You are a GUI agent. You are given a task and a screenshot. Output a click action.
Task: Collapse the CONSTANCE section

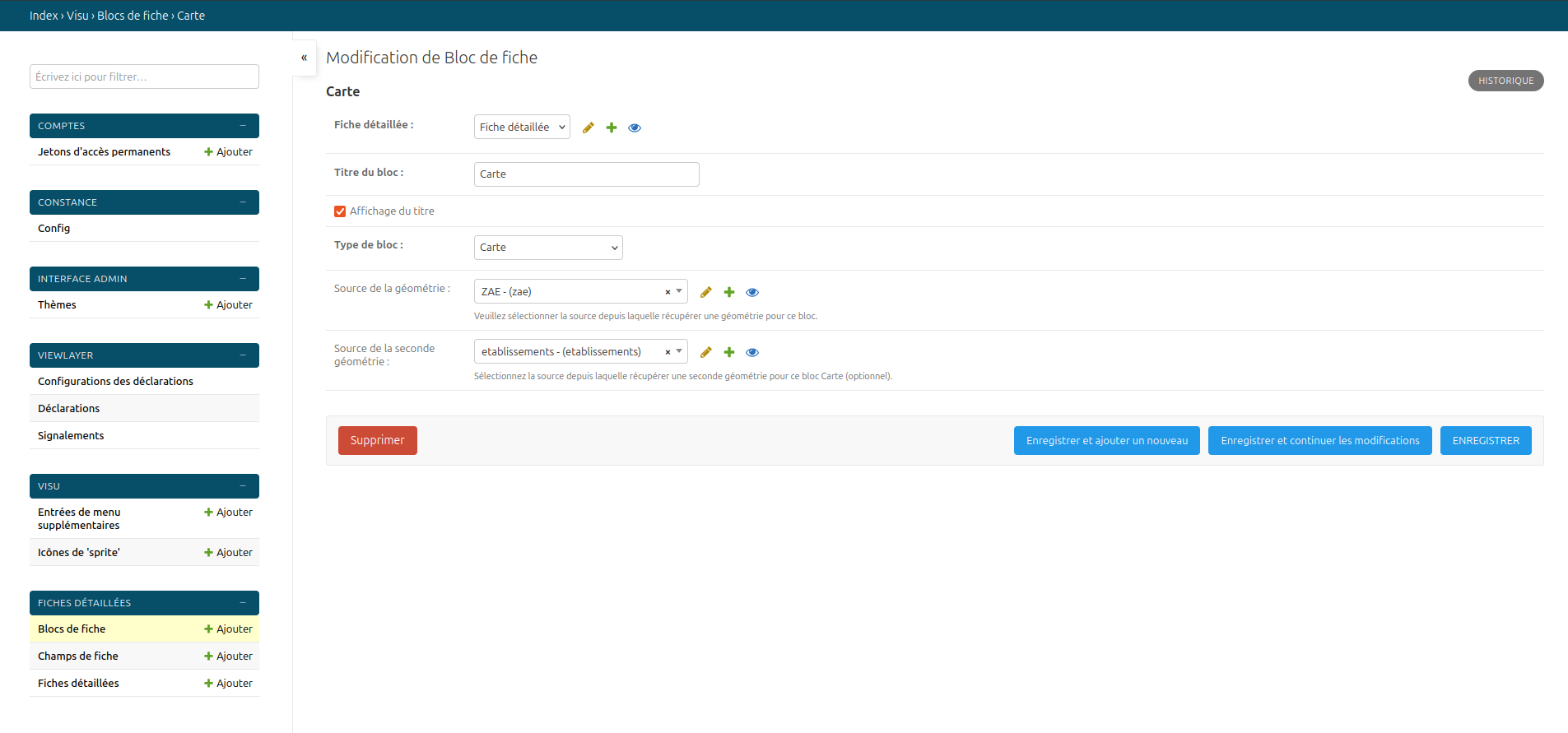click(x=243, y=202)
